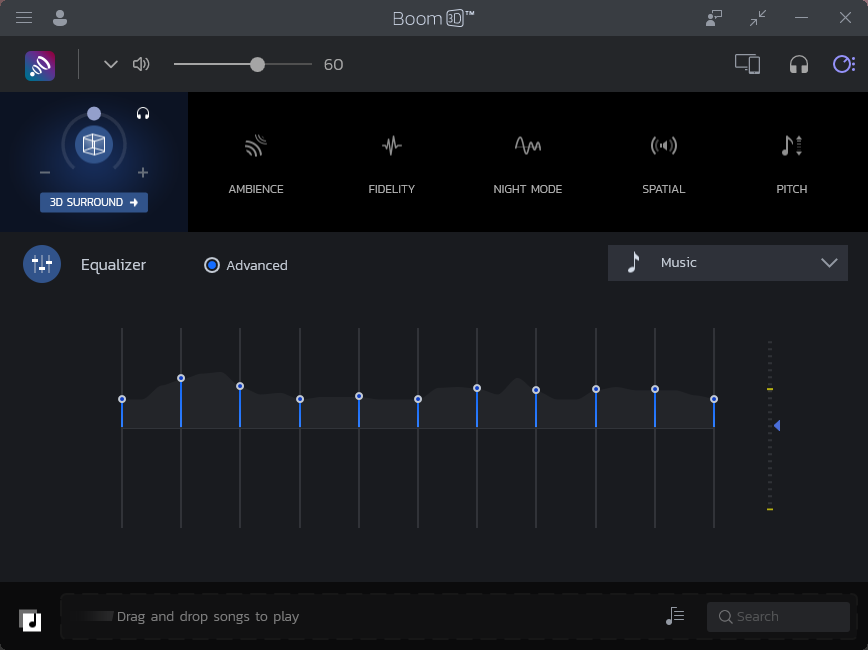Toggle the Boom 3D power logo
The height and width of the screenshot is (650, 868).
pos(40,65)
